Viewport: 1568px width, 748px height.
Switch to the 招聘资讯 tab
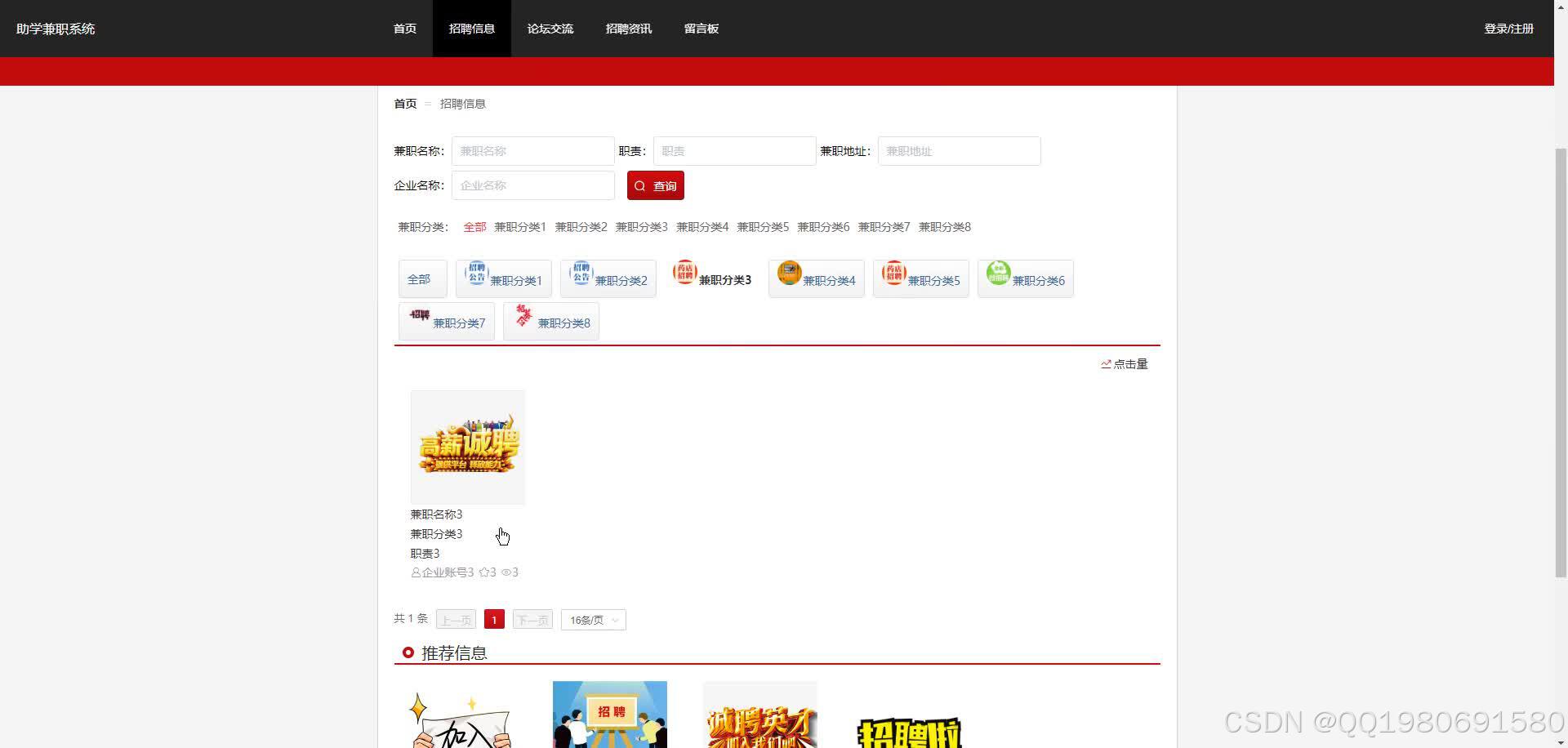coord(628,28)
